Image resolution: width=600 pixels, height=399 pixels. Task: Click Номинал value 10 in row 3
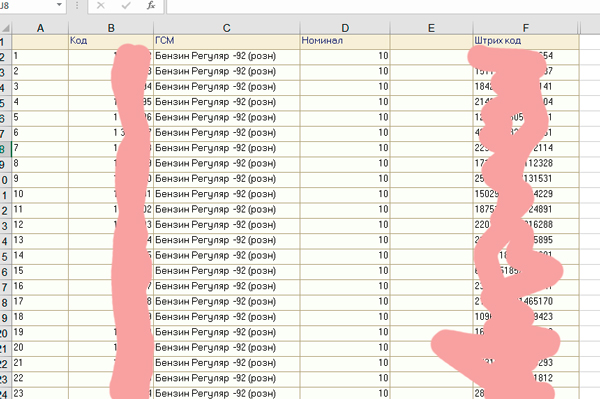345,72
